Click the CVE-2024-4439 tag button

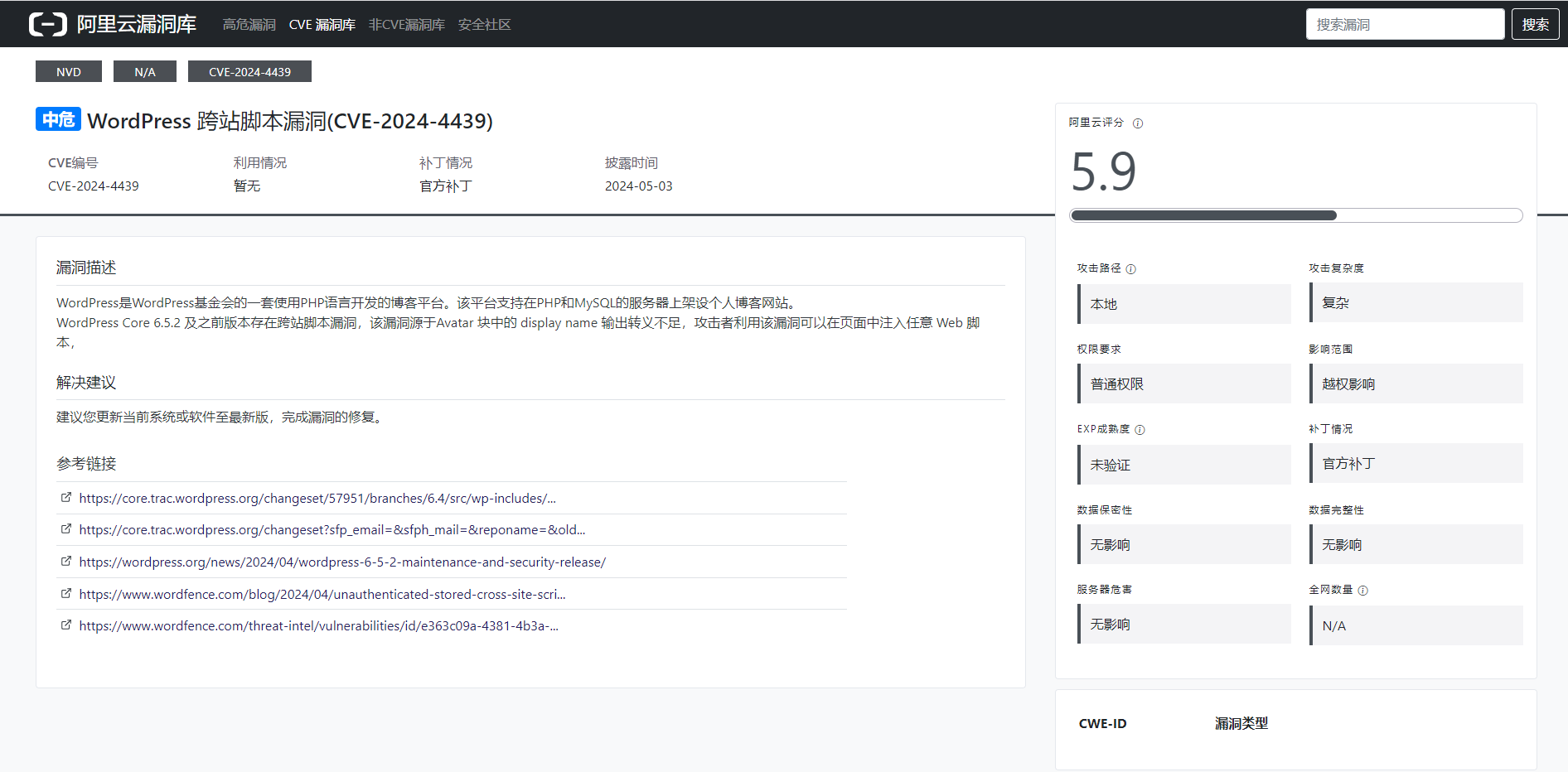249,71
